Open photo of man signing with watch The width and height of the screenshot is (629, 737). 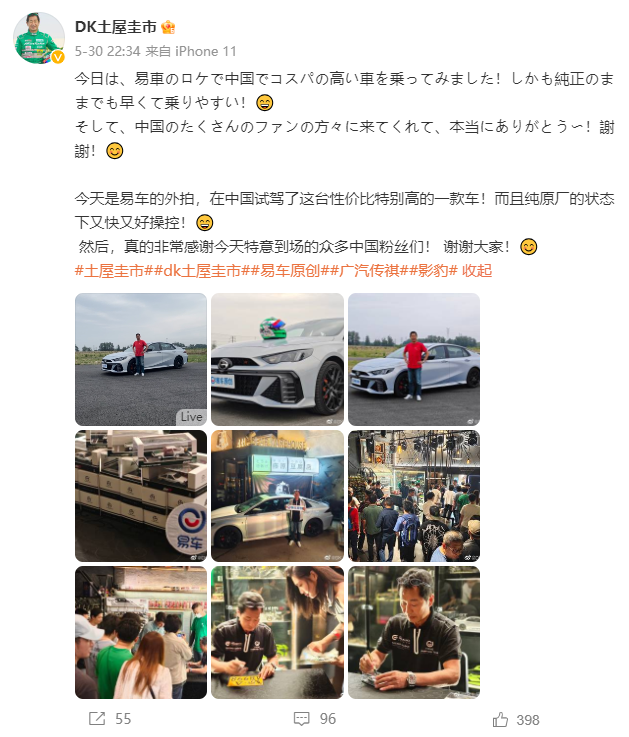(414, 633)
